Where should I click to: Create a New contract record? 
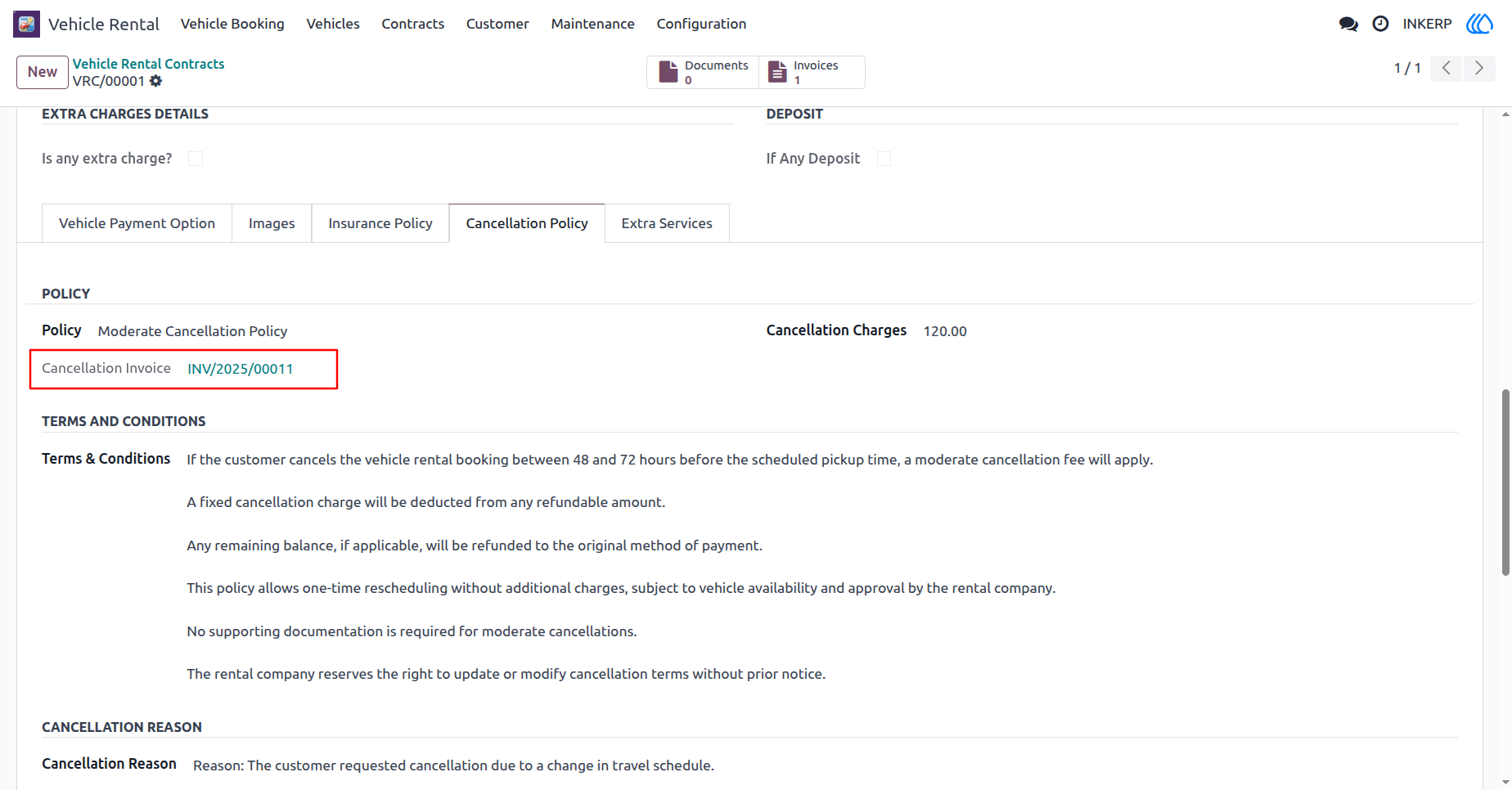coord(43,72)
